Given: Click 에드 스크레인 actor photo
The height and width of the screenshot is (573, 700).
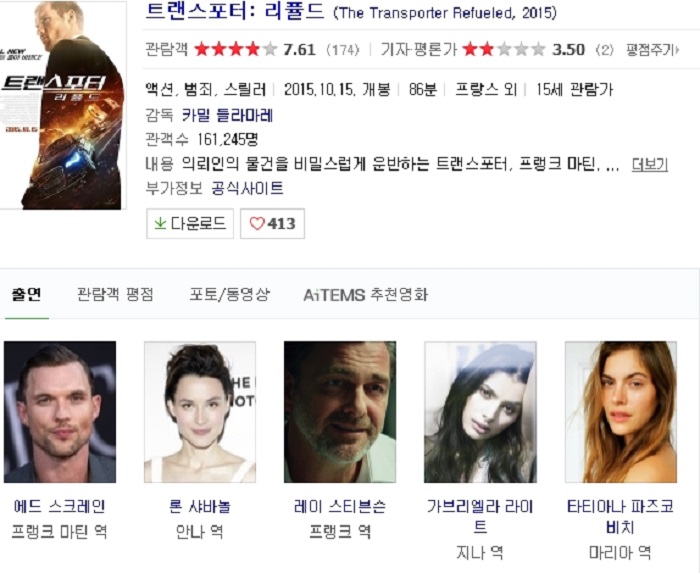Looking at the screenshot, I should point(60,412).
